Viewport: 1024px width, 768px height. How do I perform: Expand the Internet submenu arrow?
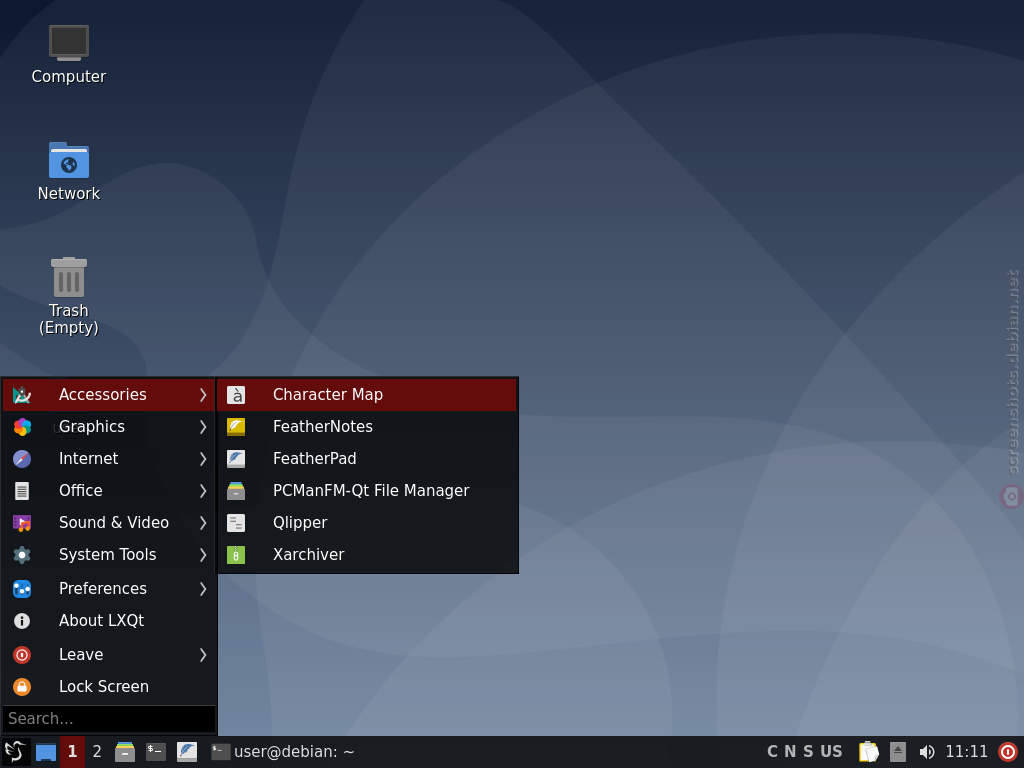click(x=203, y=458)
